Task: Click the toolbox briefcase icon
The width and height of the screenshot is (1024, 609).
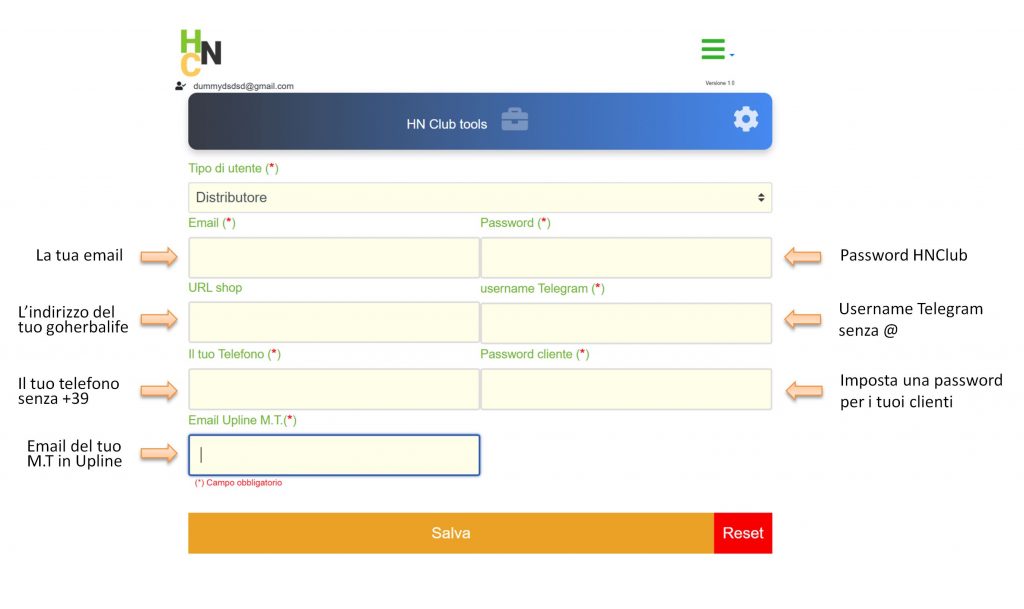Action: tap(515, 119)
